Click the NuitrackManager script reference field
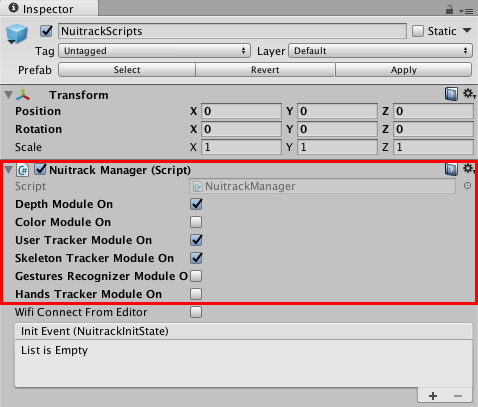 tap(322, 186)
